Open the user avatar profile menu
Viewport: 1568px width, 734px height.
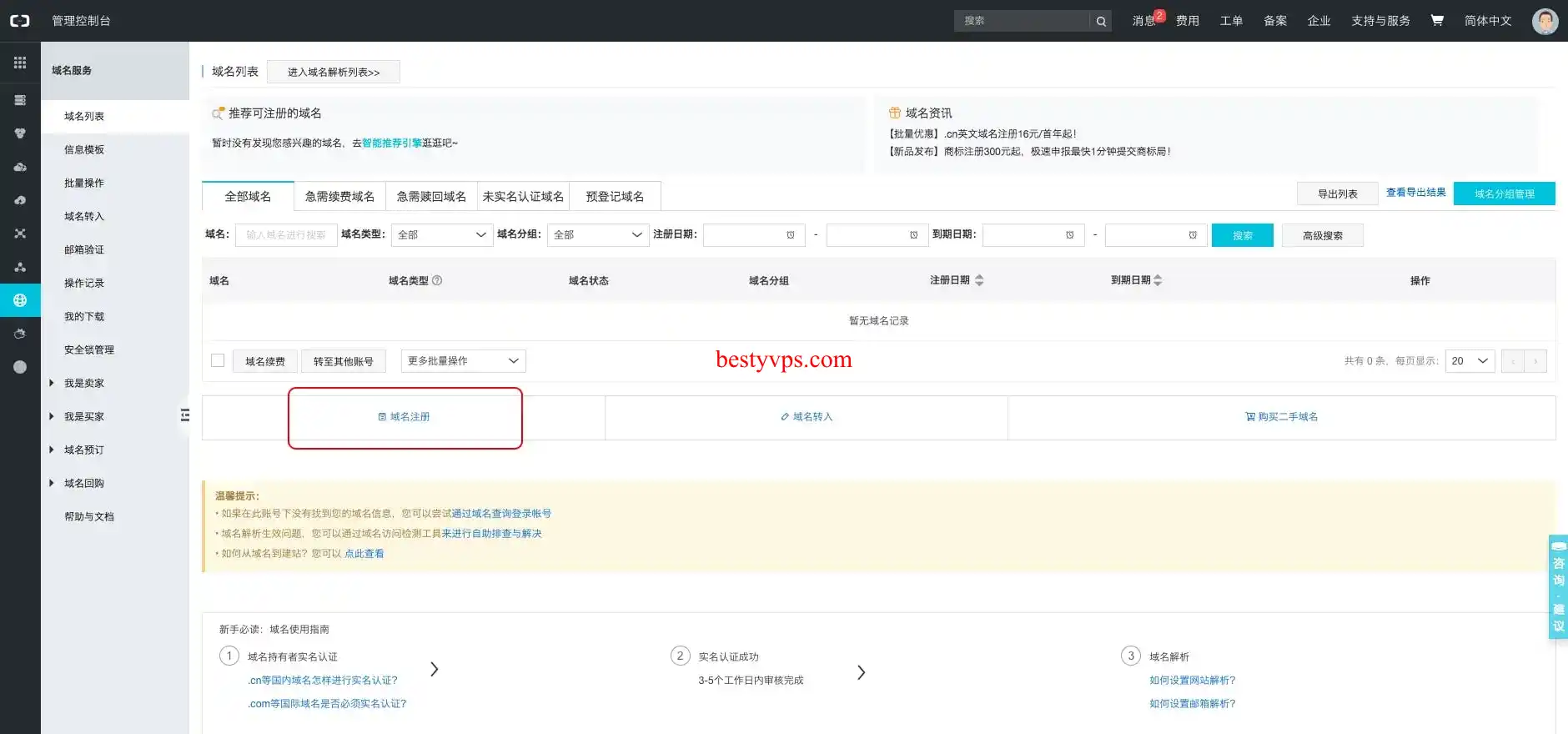coord(1545,21)
